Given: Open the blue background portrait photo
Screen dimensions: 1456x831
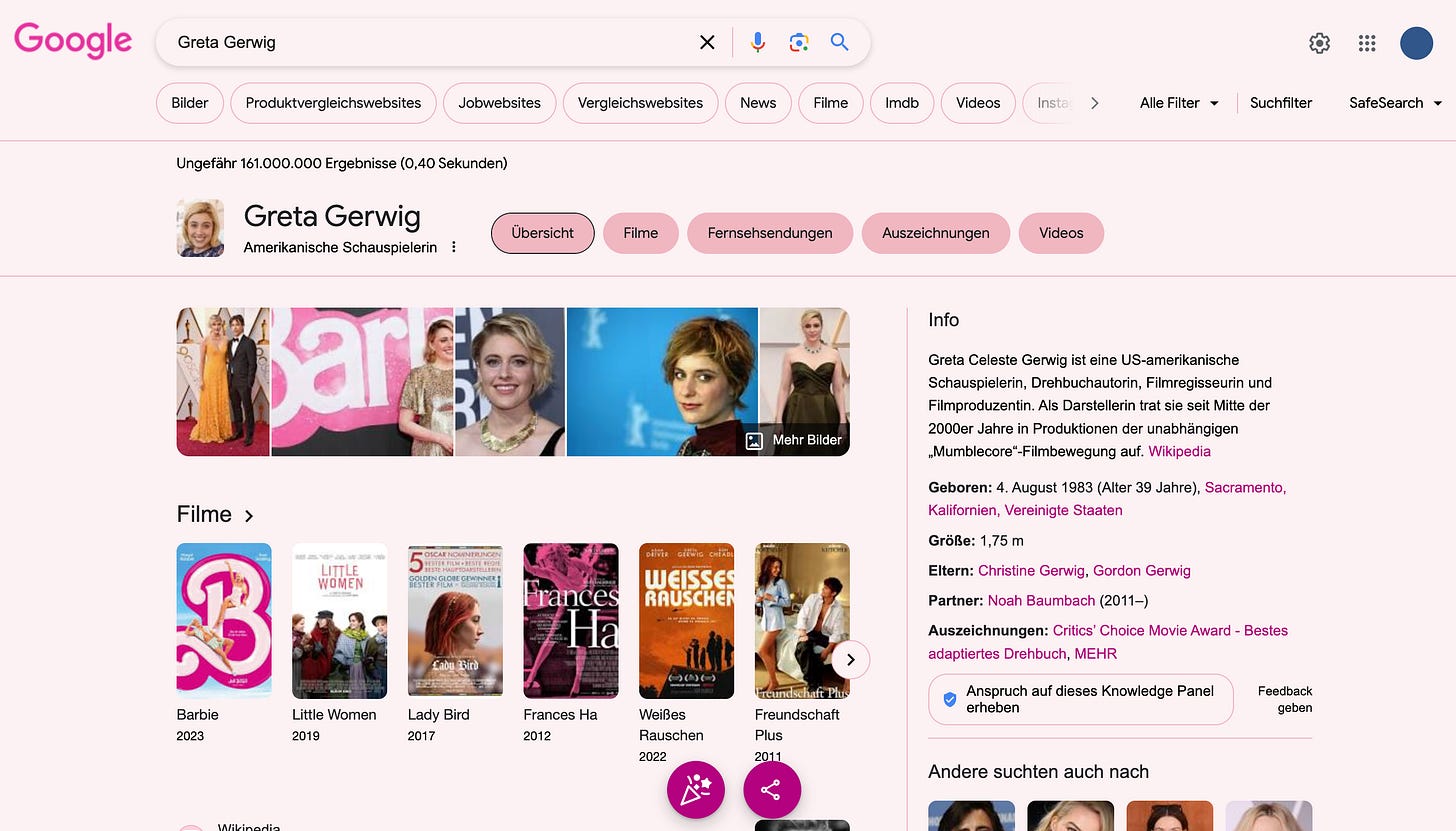Looking at the screenshot, I should point(662,382).
